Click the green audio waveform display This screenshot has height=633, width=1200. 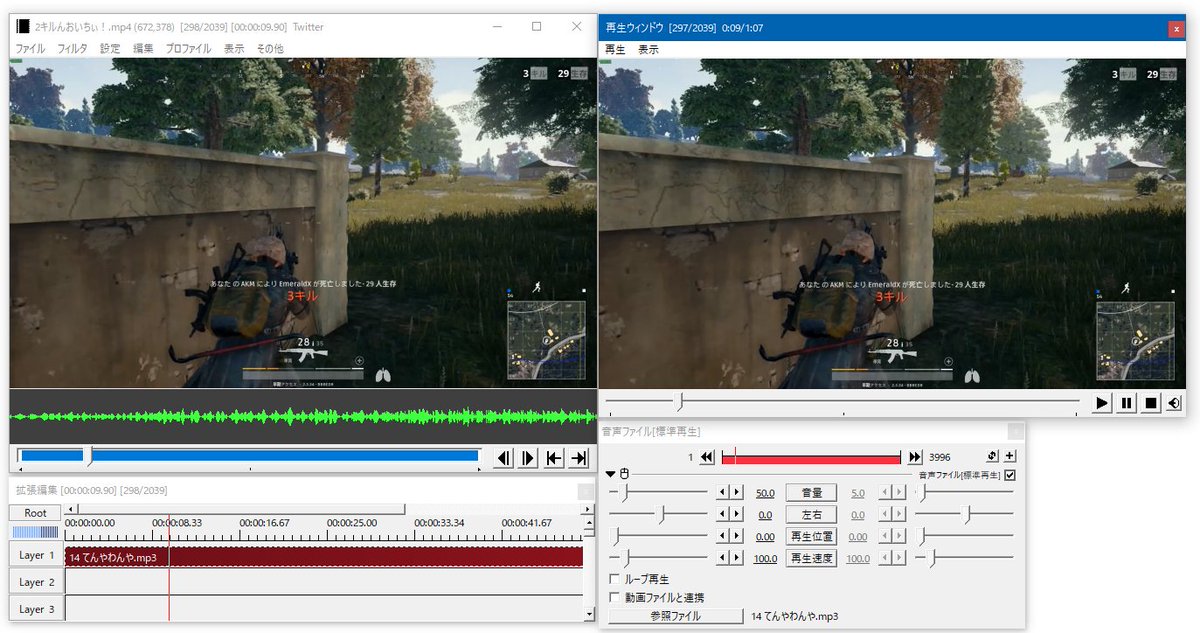point(303,416)
